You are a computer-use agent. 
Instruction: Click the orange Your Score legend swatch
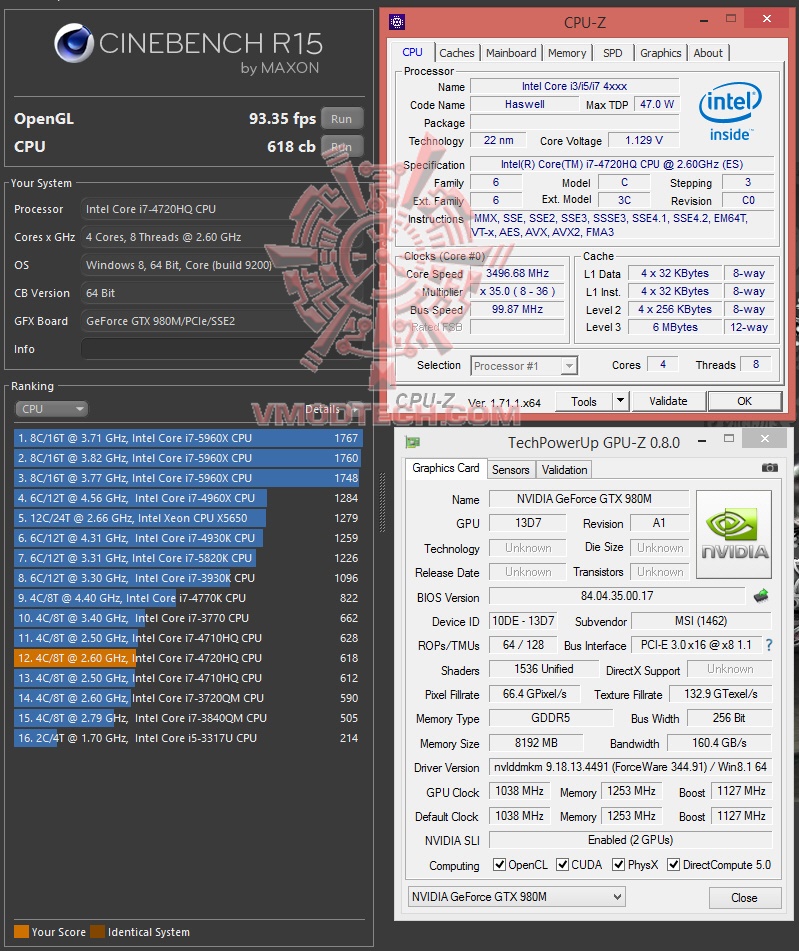pyautogui.click(x=21, y=932)
